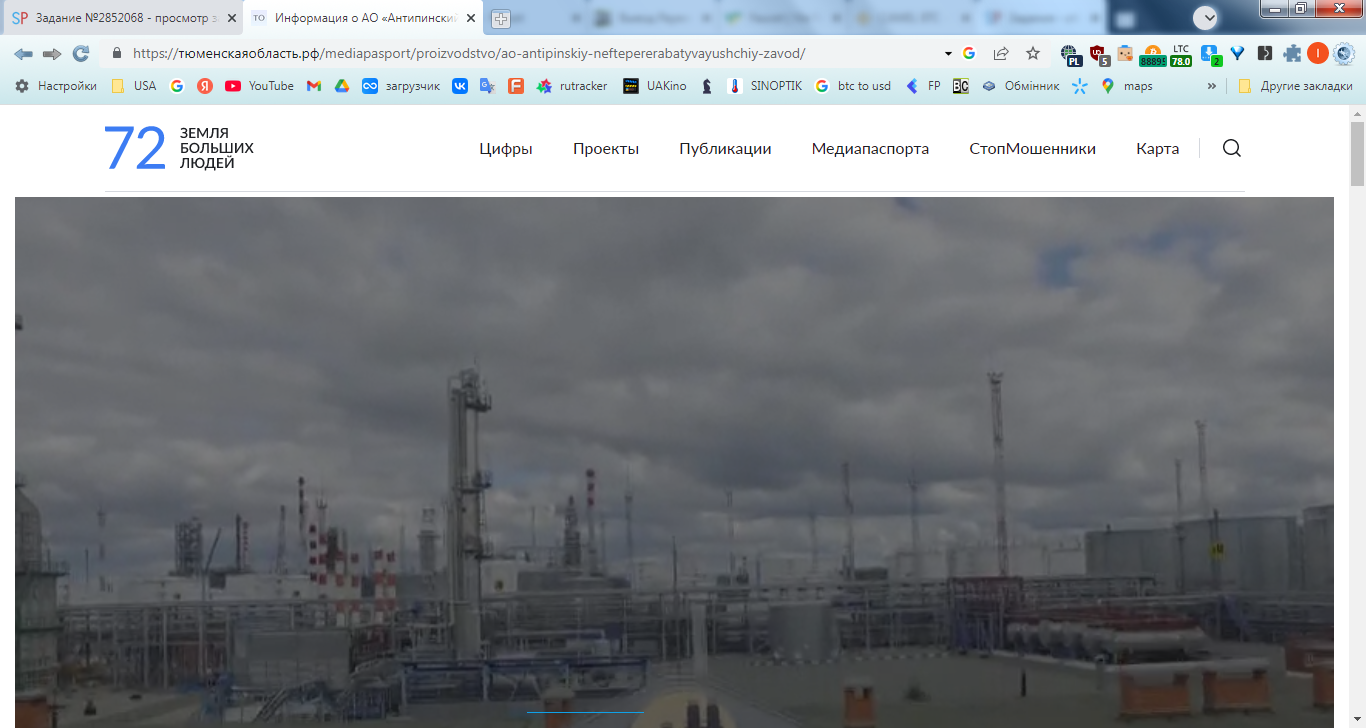Open the blue funnel extension icon
The width and height of the screenshot is (1366, 728).
[x=1237, y=53]
